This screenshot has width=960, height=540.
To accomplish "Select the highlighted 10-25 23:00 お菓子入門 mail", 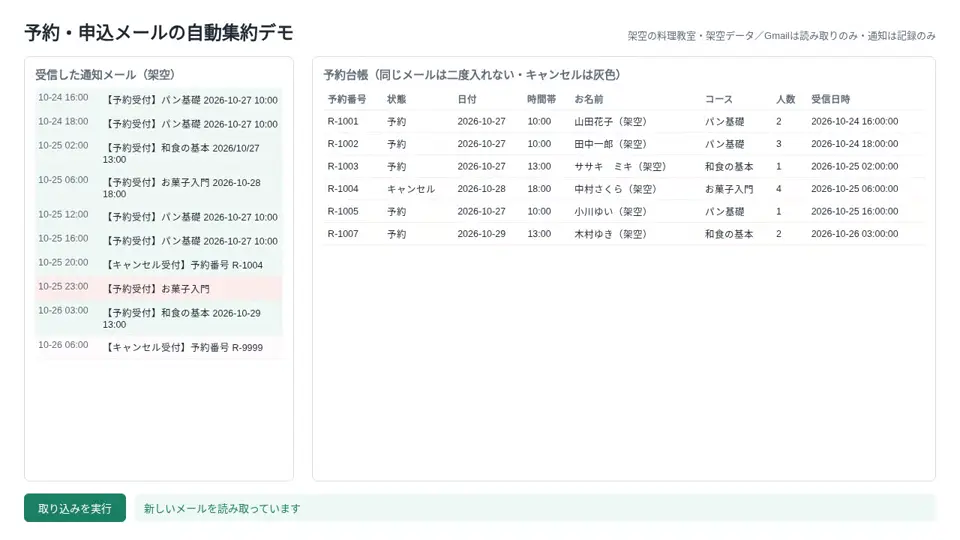I will click(x=159, y=288).
